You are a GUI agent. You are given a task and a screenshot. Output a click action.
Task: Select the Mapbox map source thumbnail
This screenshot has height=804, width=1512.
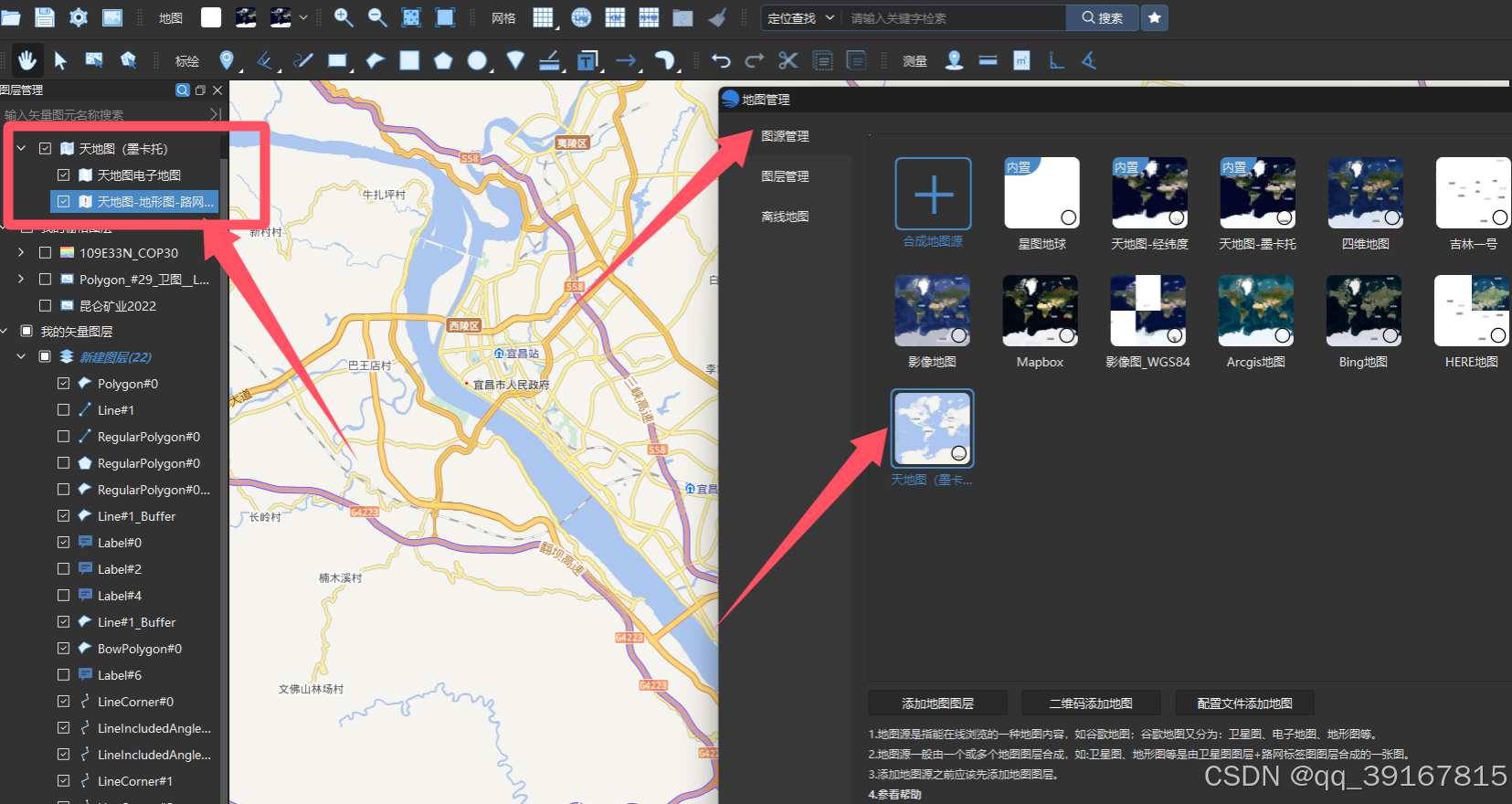click(x=1040, y=311)
